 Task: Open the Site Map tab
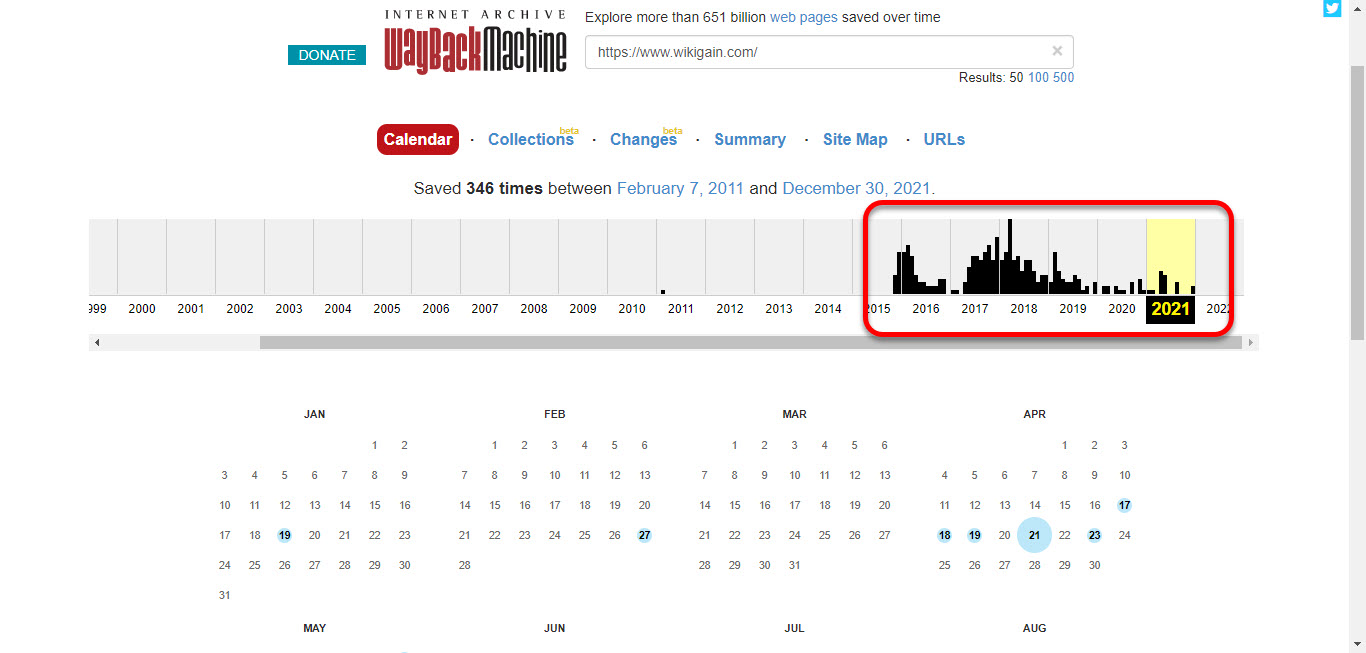tap(855, 140)
